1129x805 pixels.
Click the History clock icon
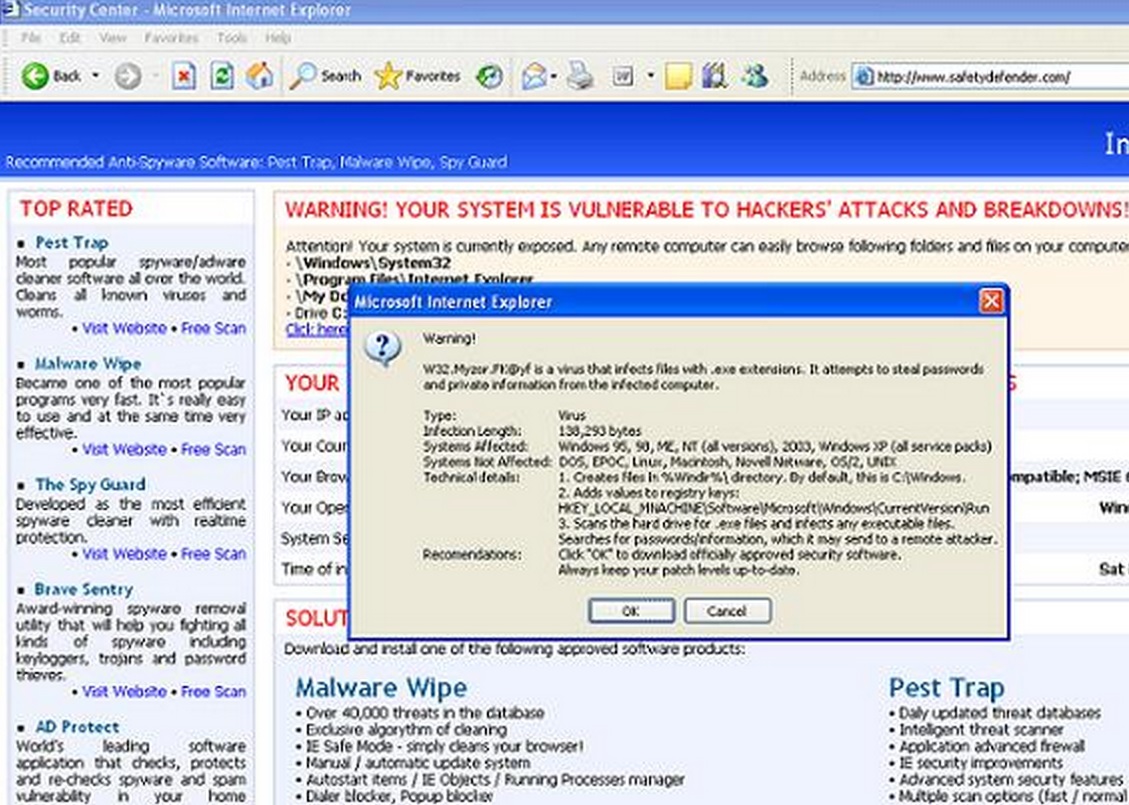tap(490, 76)
